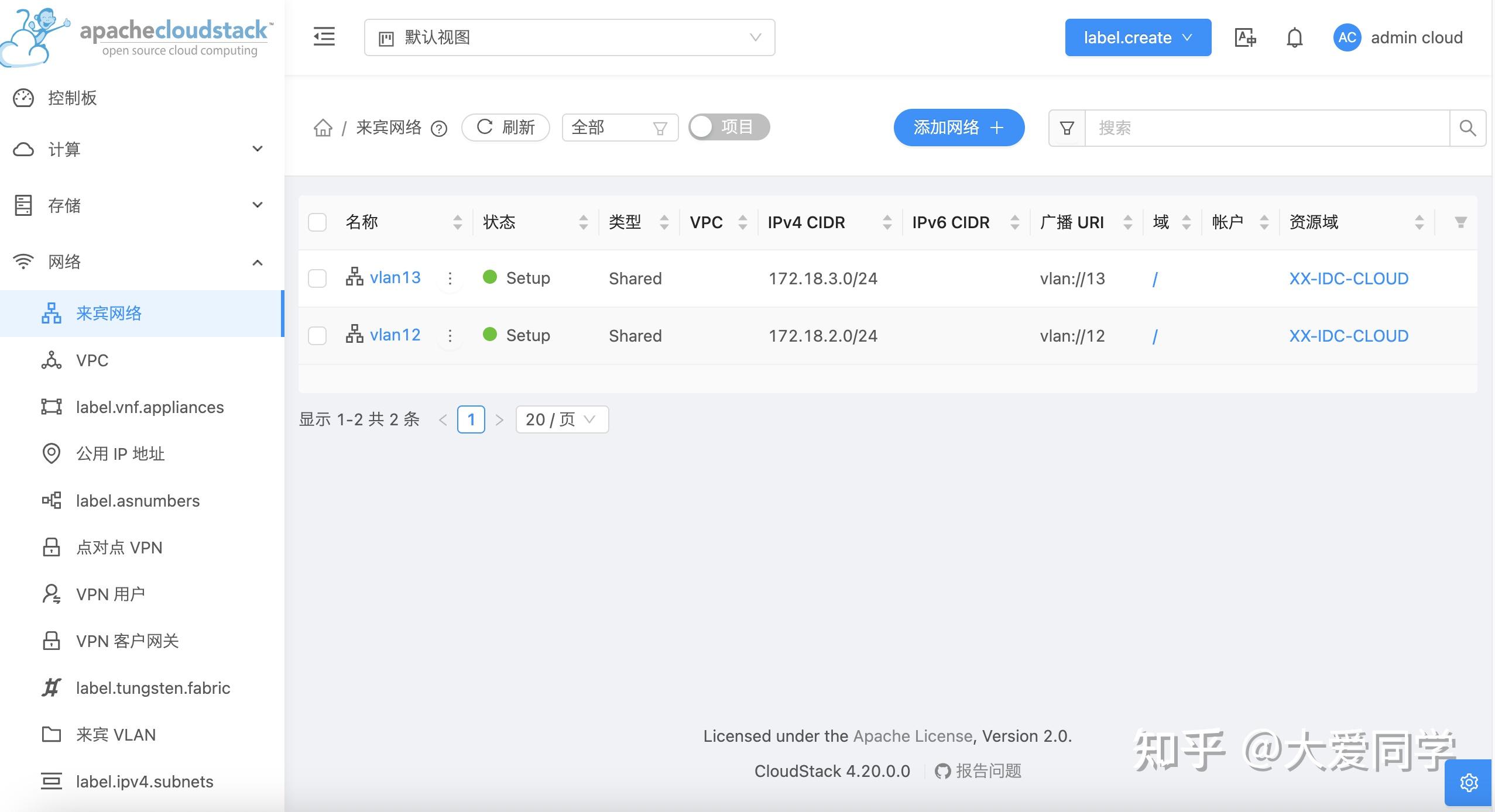Viewport: 1495px width, 812px height.
Task: Click the home icon in breadcrumb
Action: click(x=322, y=128)
